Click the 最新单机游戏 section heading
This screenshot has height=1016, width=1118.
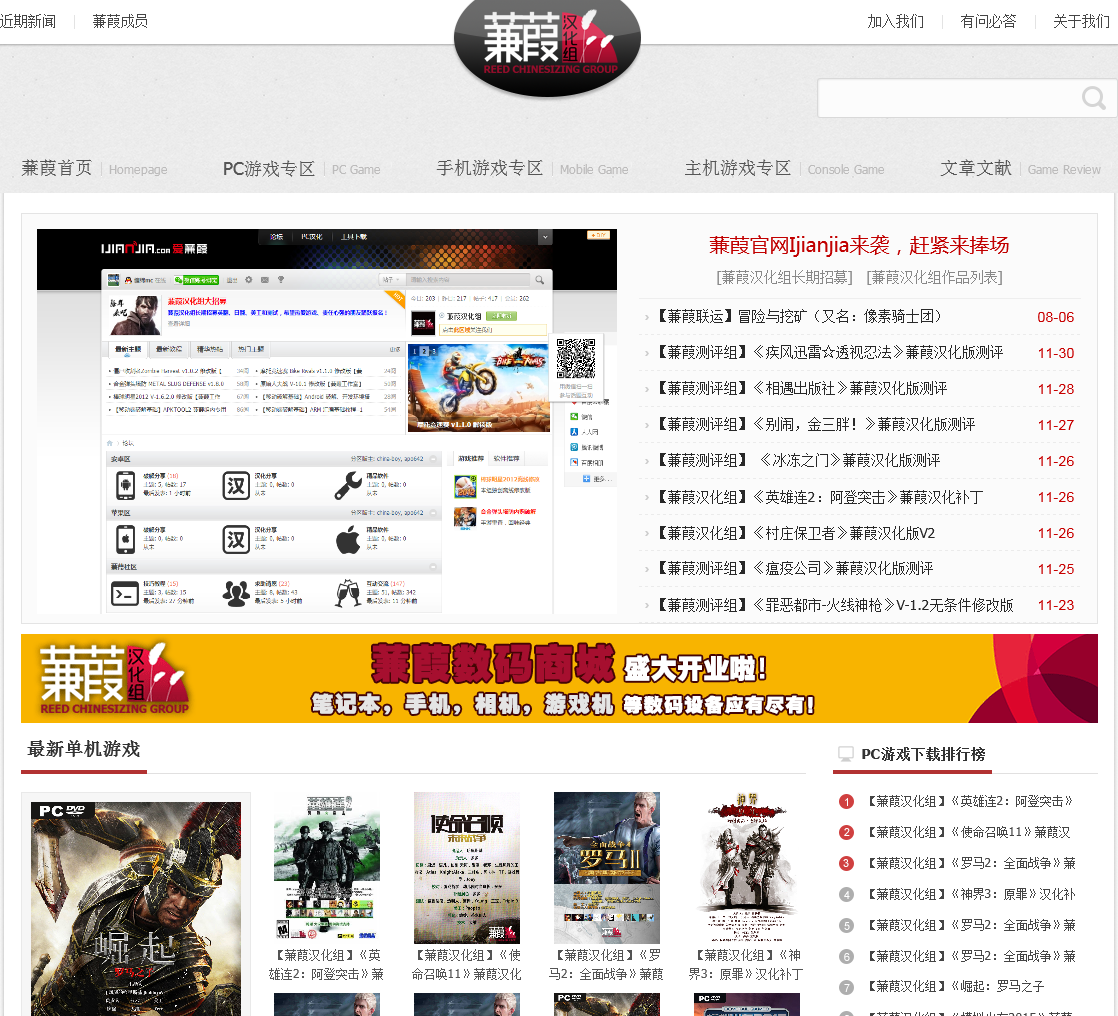(83, 749)
